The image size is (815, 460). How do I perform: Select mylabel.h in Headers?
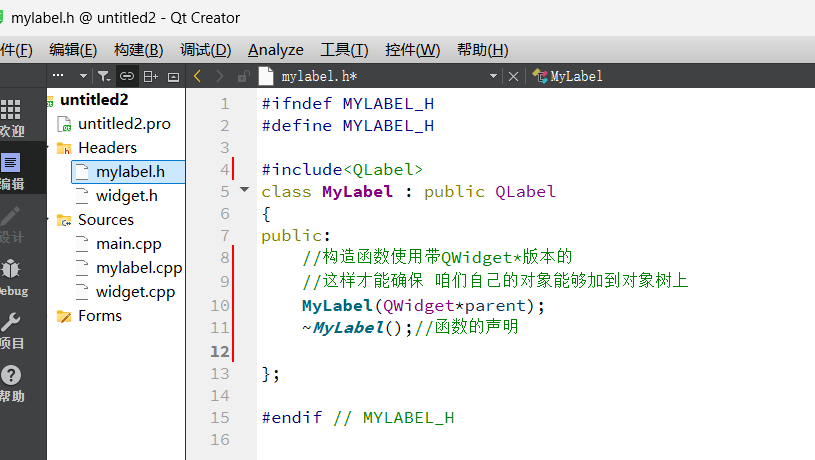coord(130,172)
